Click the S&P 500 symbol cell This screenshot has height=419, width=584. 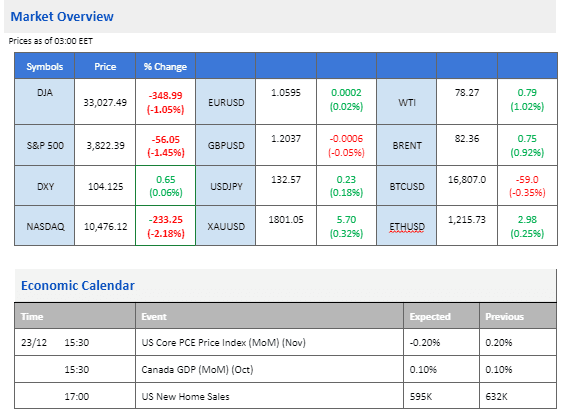(44, 145)
